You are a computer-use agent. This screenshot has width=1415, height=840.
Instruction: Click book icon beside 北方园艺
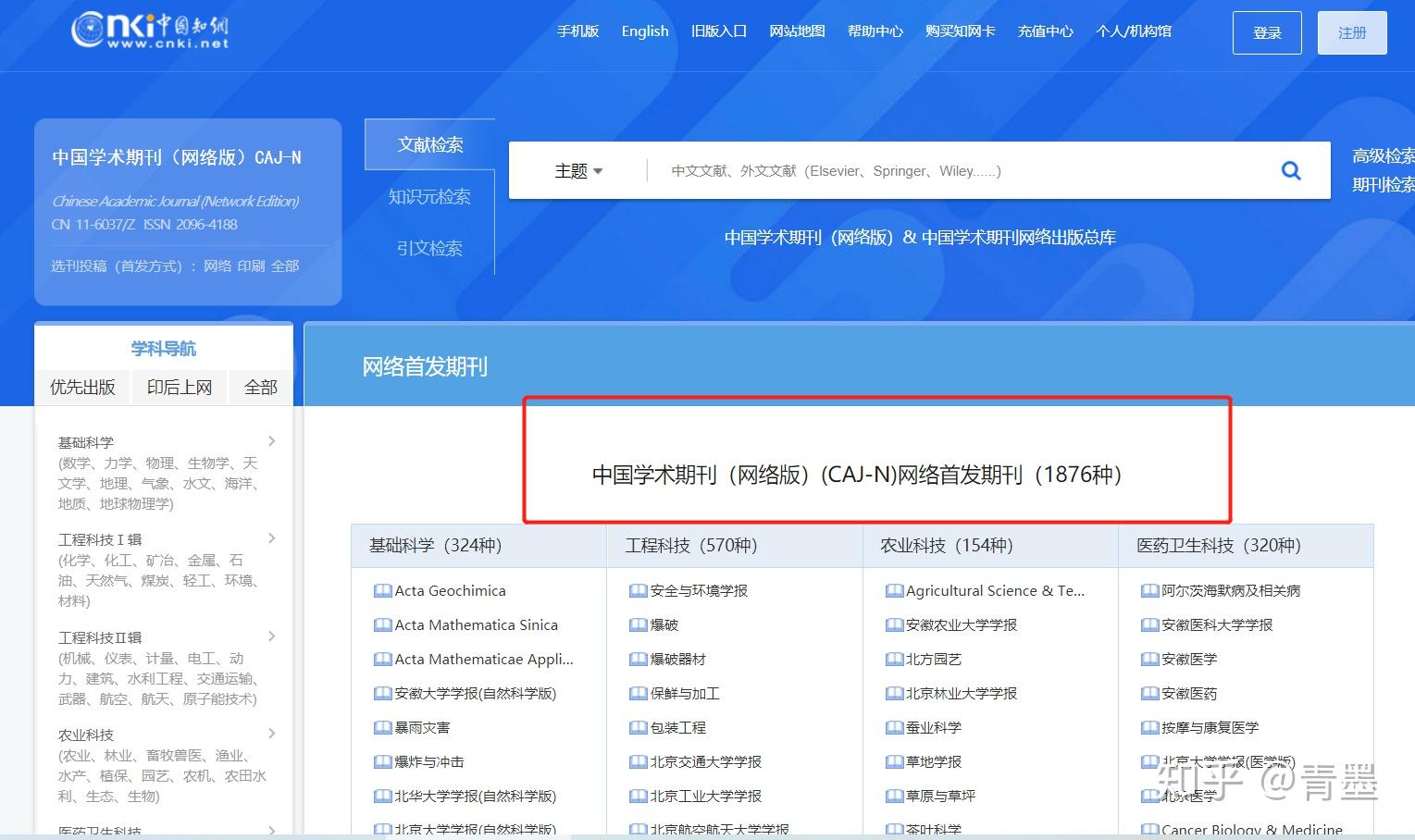pos(894,660)
